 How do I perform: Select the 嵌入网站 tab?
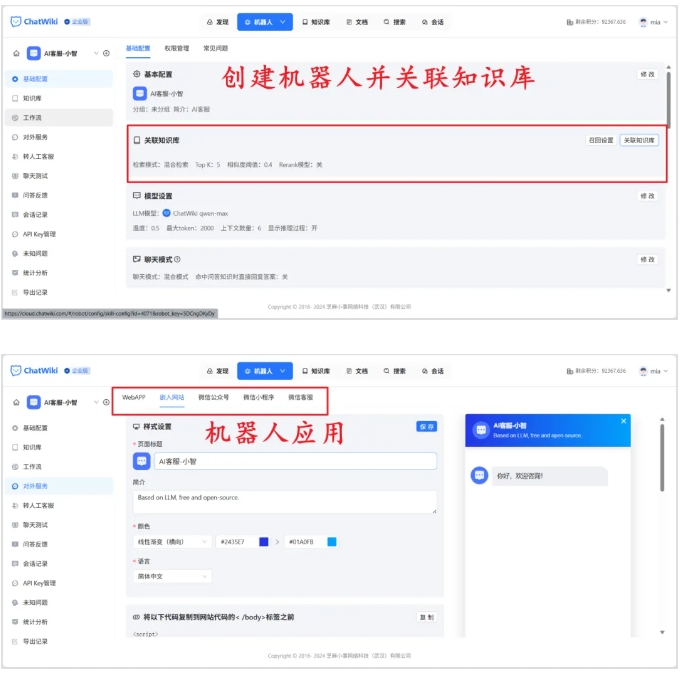[x=172, y=397]
